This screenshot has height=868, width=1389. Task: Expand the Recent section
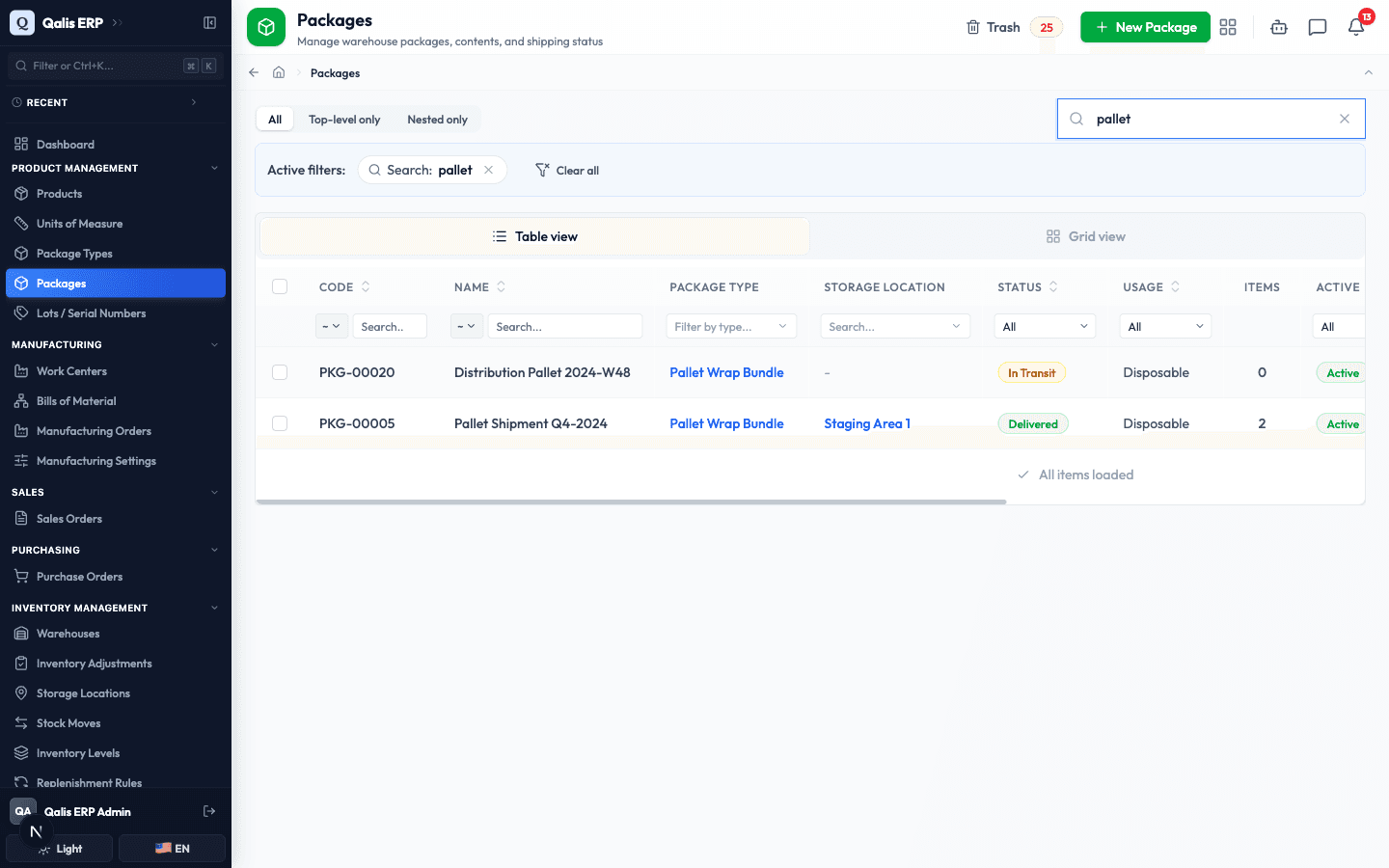click(194, 102)
